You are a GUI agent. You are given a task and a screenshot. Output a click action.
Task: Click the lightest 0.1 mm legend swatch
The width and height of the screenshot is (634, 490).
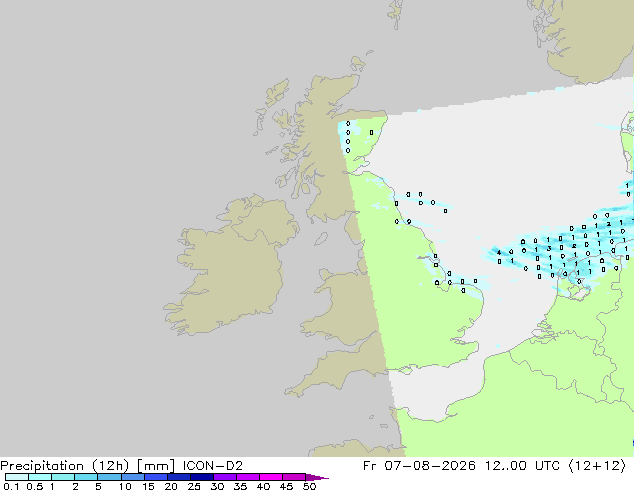point(17,477)
